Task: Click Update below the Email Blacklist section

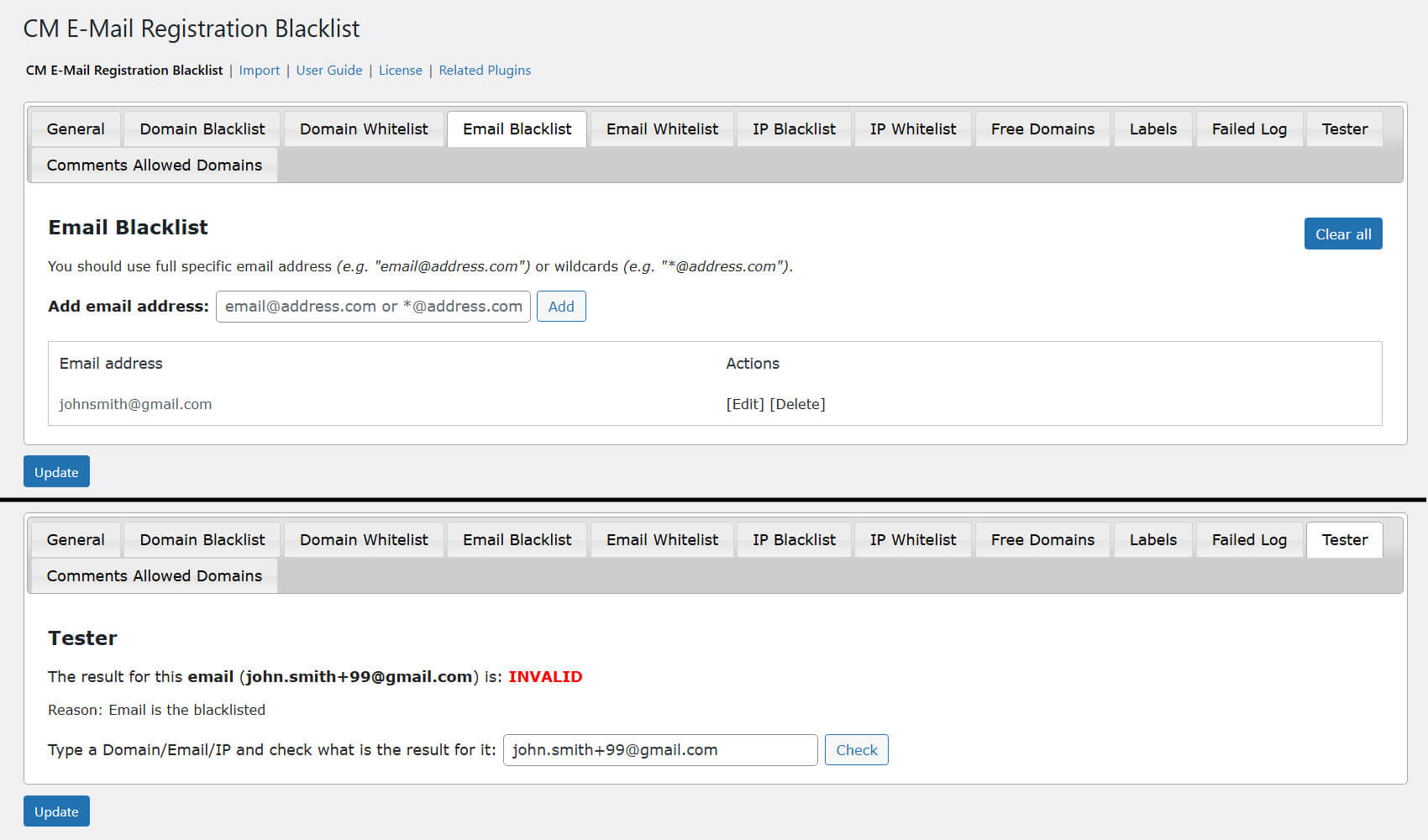Action: (x=56, y=472)
